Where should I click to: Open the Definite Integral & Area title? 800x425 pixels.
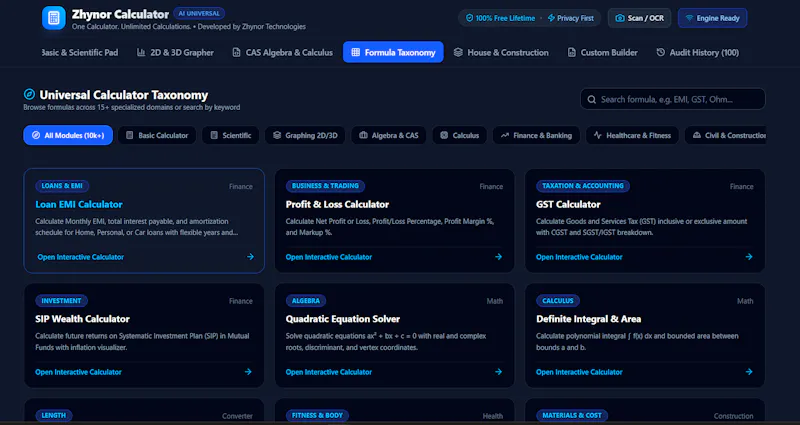(x=589, y=319)
